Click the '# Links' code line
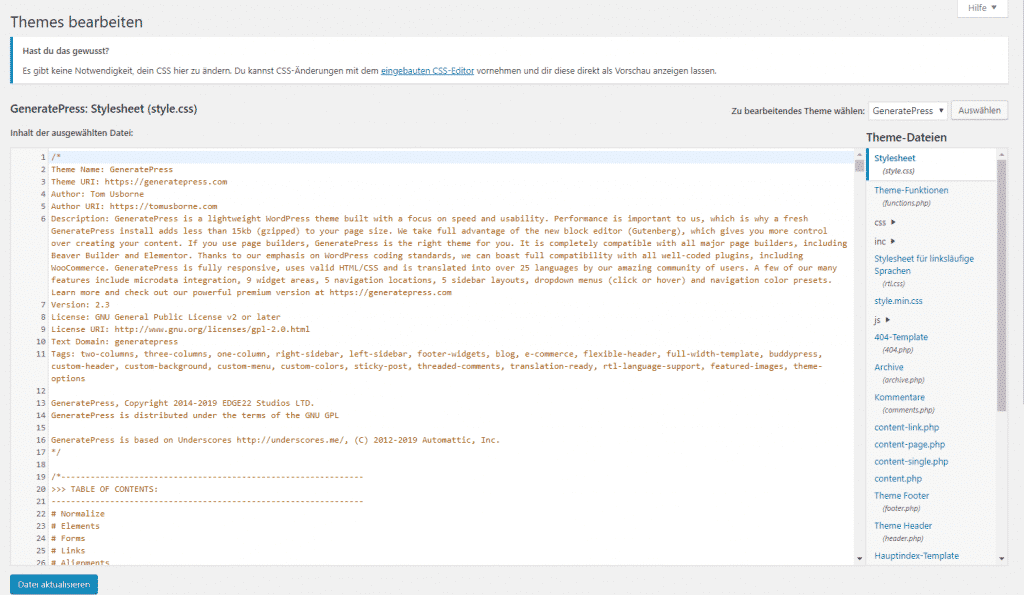 pyautogui.click(x=68, y=551)
